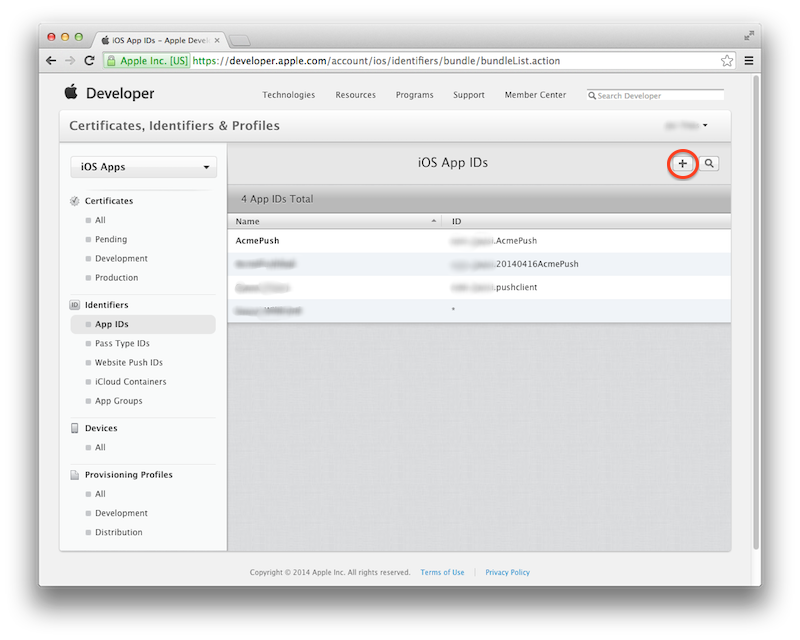Select the wildcard asterisk ID row
This screenshot has width=800, height=640.
pyautogui.click(x=479, y=310)
